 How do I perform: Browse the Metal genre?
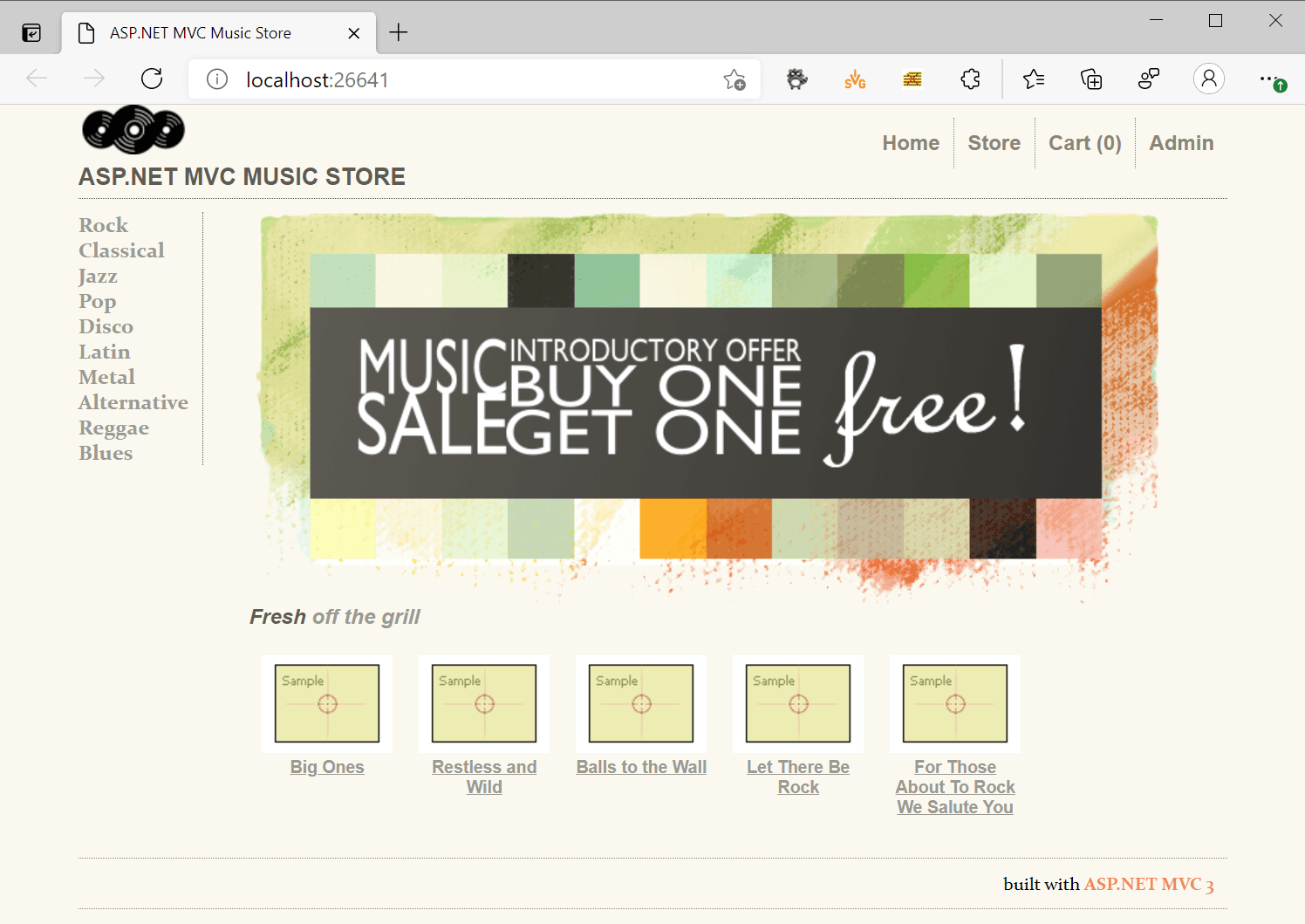[106, 377]
